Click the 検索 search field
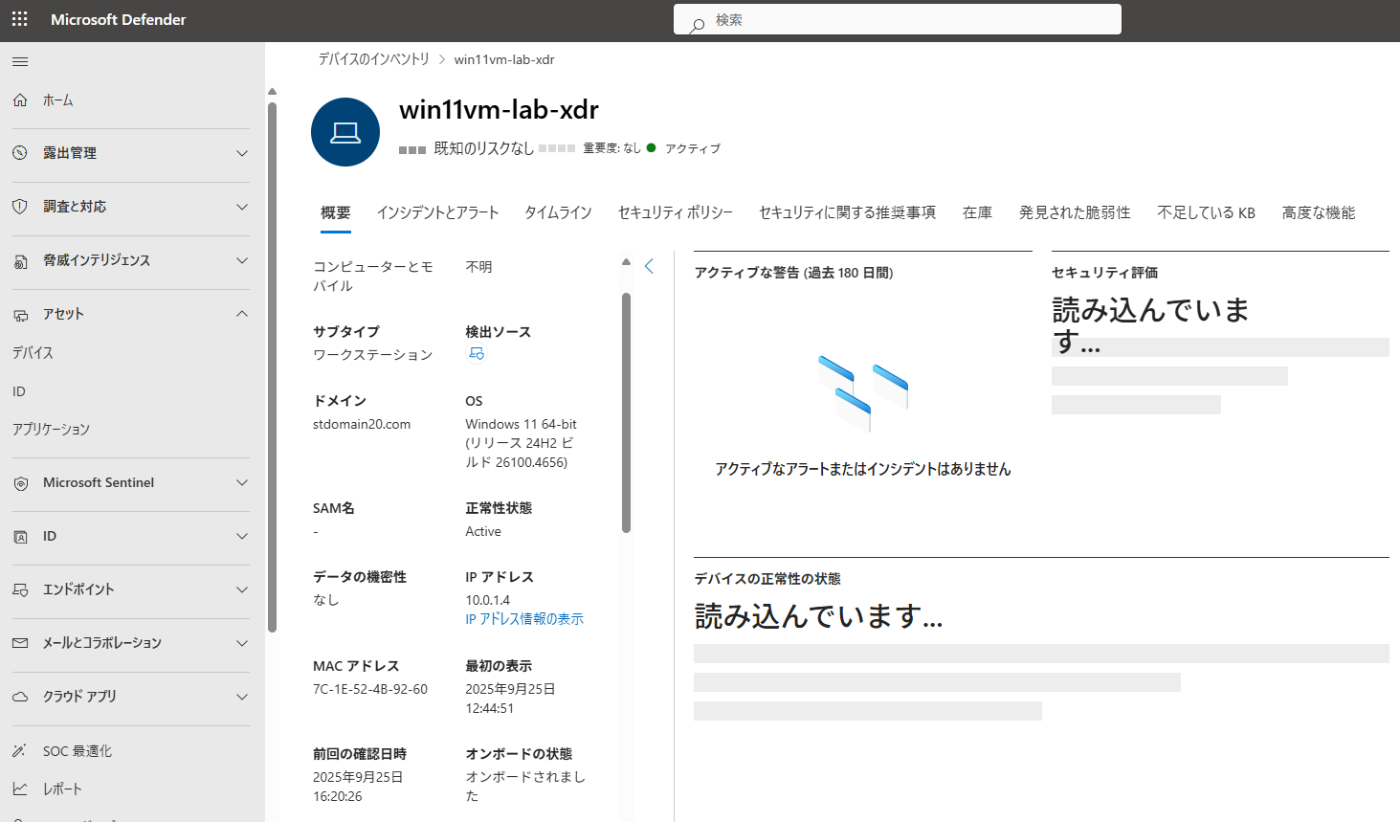Viewport: 1400px width, 822px height. coord(897,20)
